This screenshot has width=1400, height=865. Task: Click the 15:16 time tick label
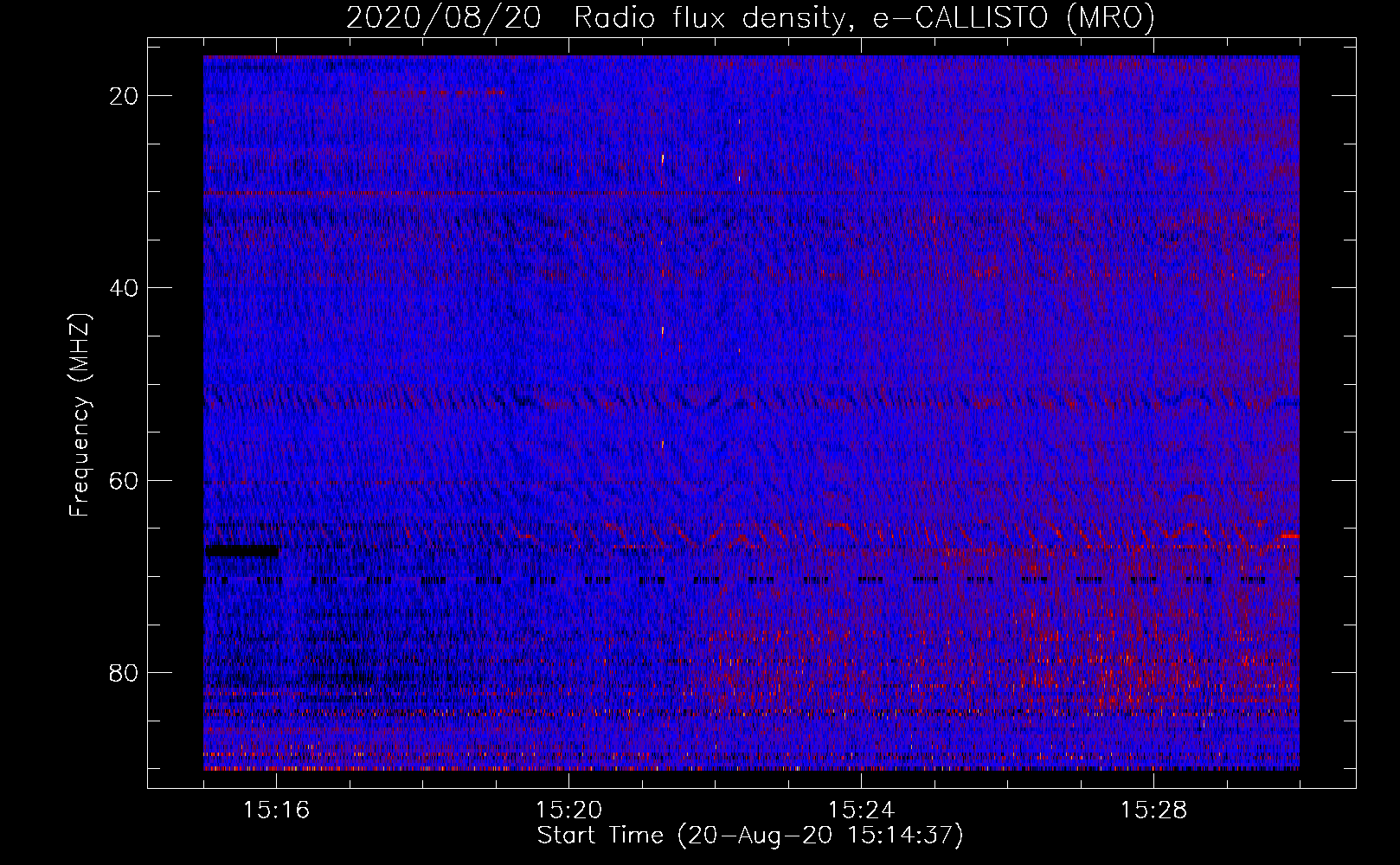click(277, 811)
